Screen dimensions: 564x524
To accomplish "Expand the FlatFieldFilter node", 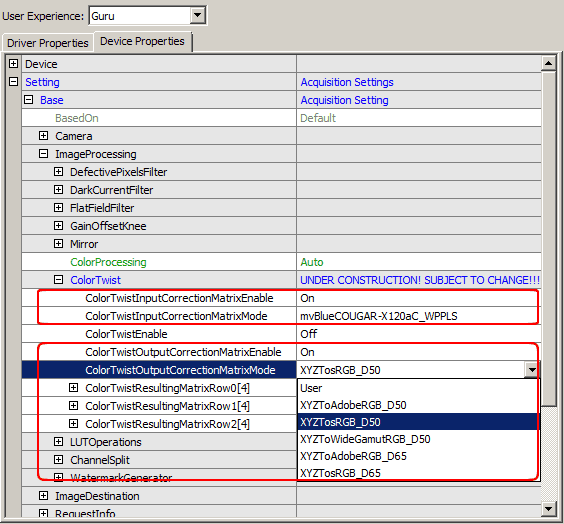I will tap(59, 208).
